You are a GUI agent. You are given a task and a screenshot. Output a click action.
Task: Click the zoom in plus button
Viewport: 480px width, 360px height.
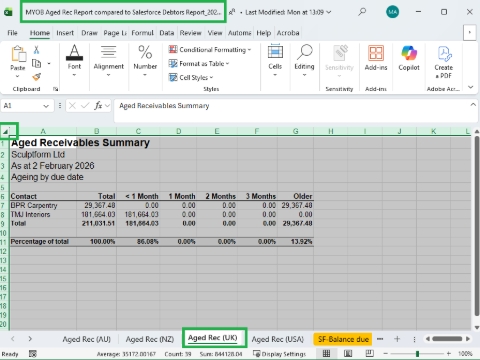click(x=449, y=353)
